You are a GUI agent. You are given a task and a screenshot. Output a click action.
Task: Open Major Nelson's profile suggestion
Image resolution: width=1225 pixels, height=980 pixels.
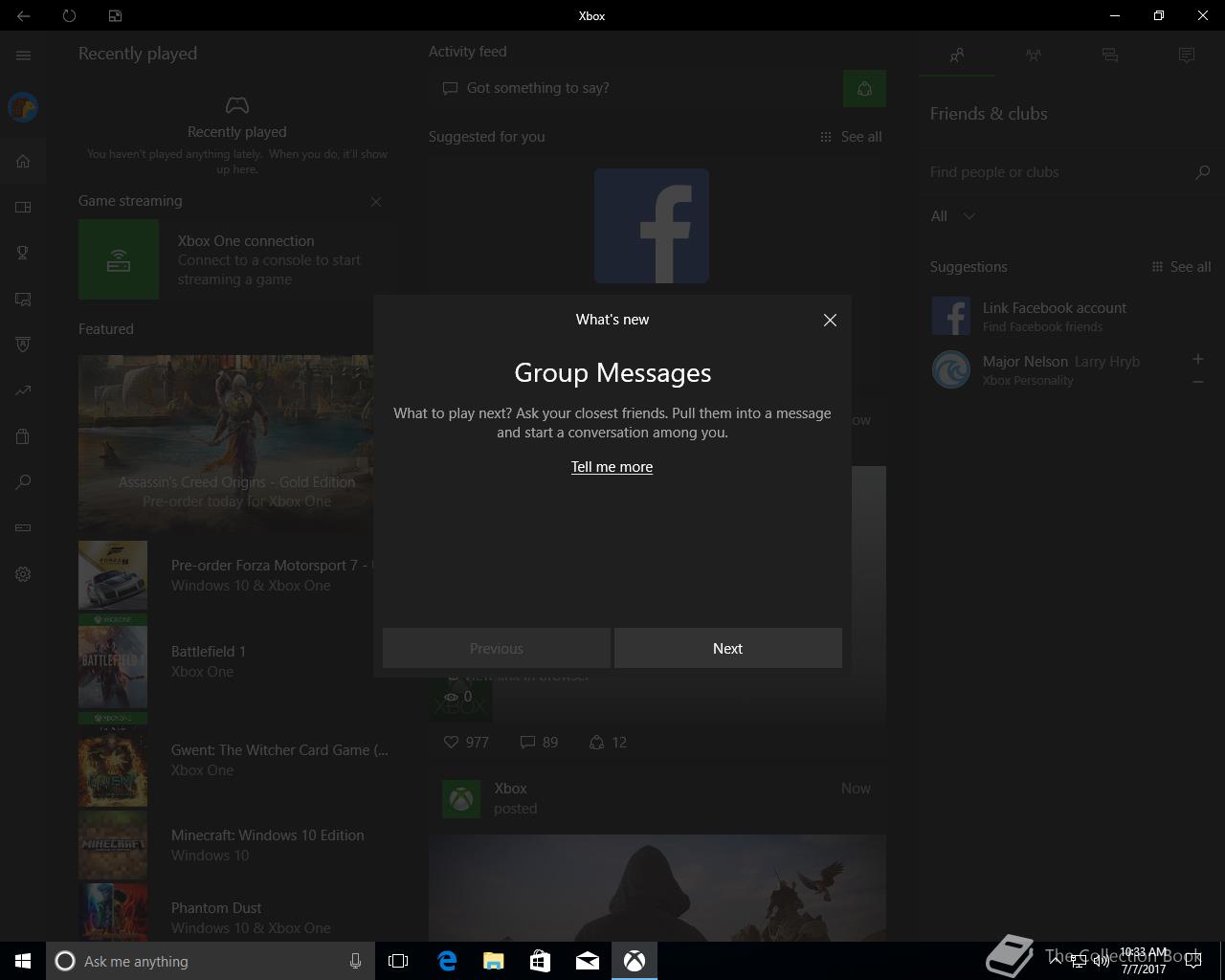point(1058,370)
